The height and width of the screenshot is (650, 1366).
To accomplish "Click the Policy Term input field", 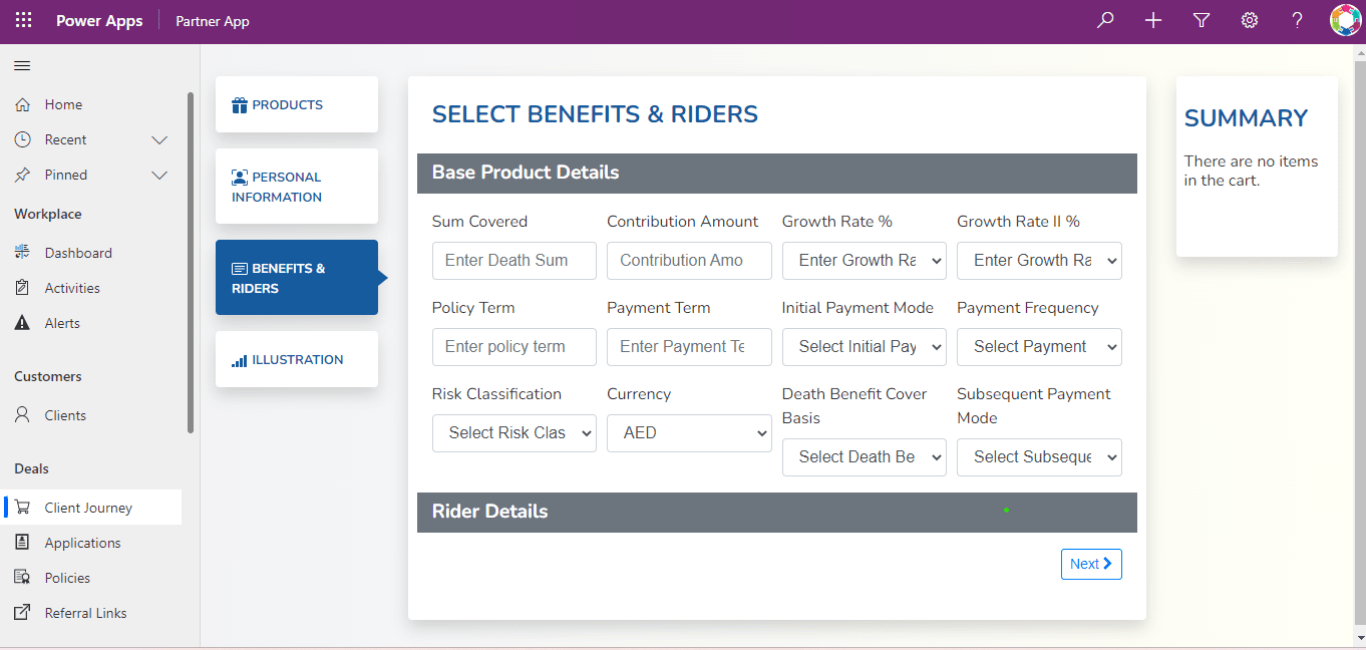I will (x=514, y=347).
